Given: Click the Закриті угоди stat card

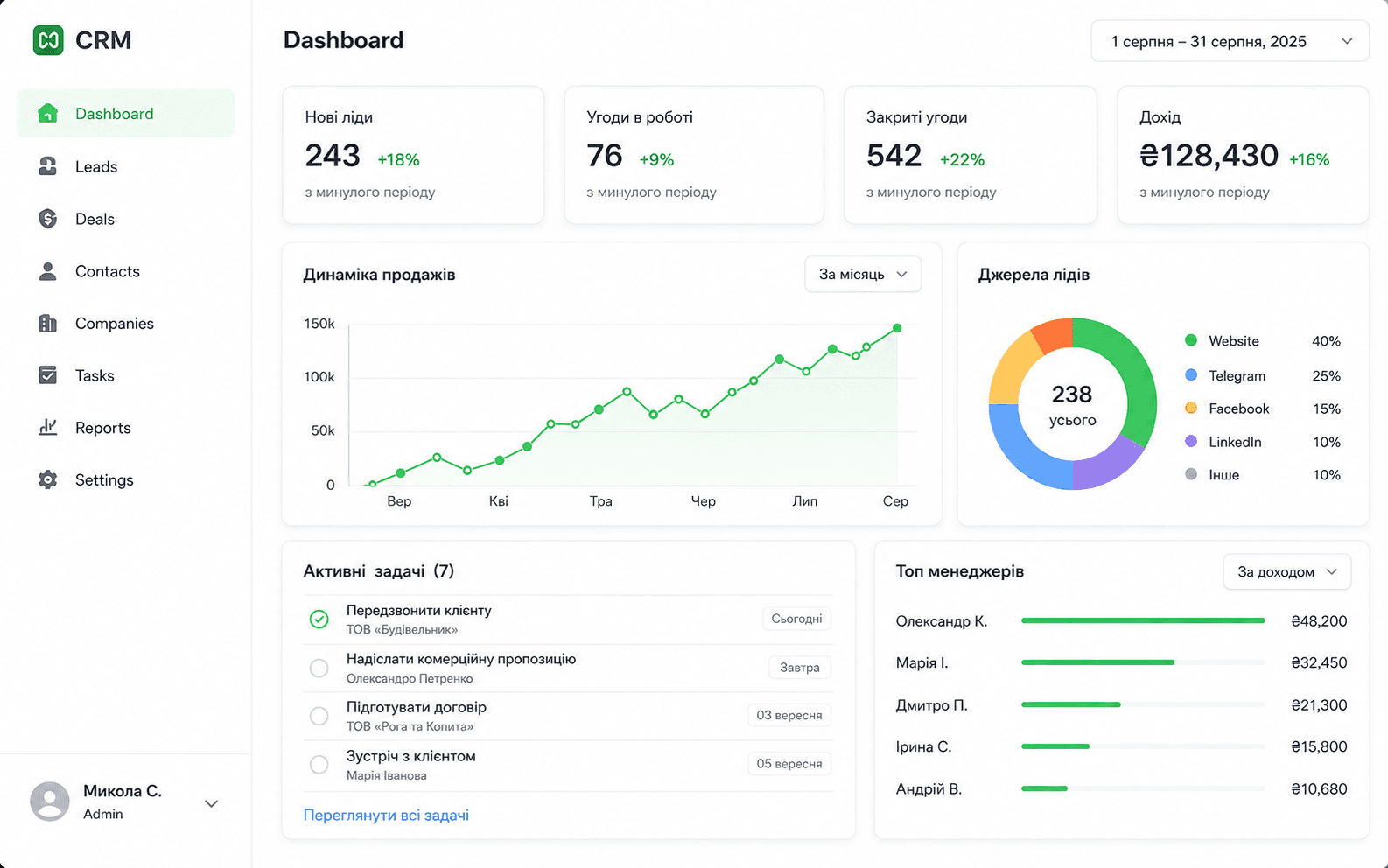Looking at the screenshot, I should click(x=971, y=155).
